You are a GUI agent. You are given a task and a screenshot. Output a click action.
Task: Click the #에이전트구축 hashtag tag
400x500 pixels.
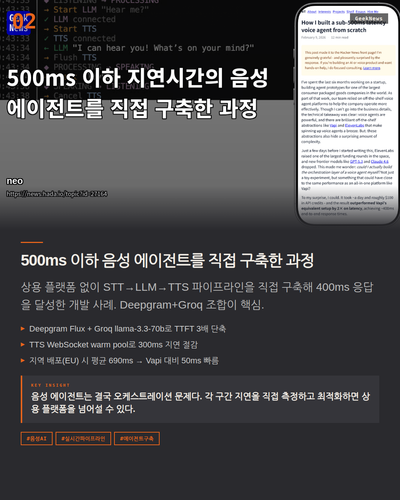point(137,438)
